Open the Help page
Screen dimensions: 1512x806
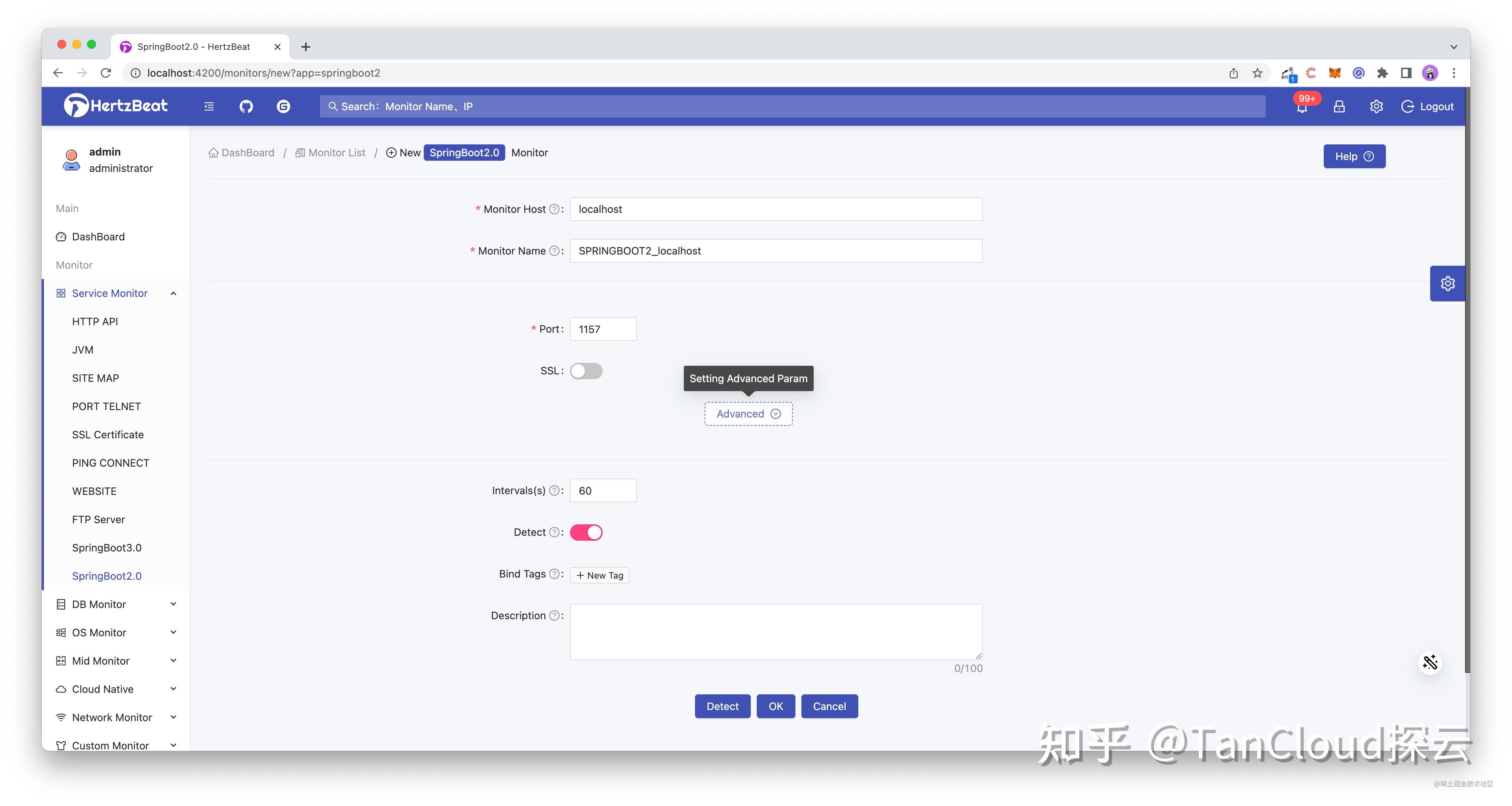[x=1354, y=156]
